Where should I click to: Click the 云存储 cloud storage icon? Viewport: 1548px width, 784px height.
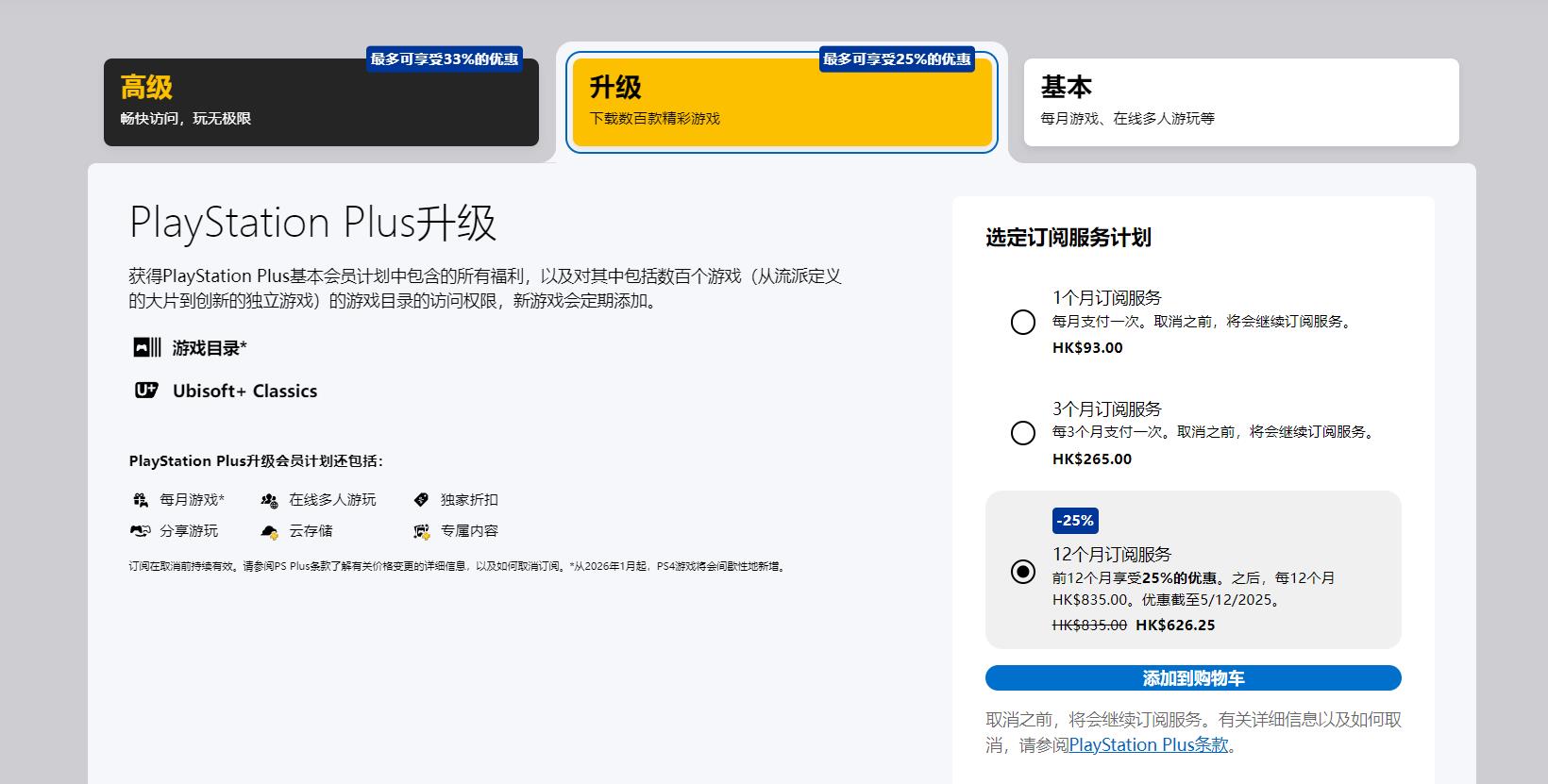(x=270, y=532)
